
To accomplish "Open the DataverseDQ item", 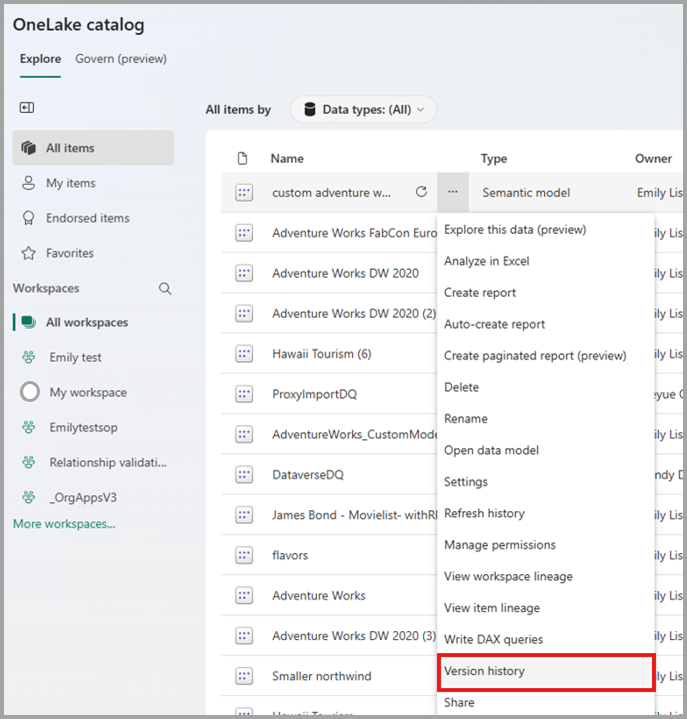I will click(308, 475).
